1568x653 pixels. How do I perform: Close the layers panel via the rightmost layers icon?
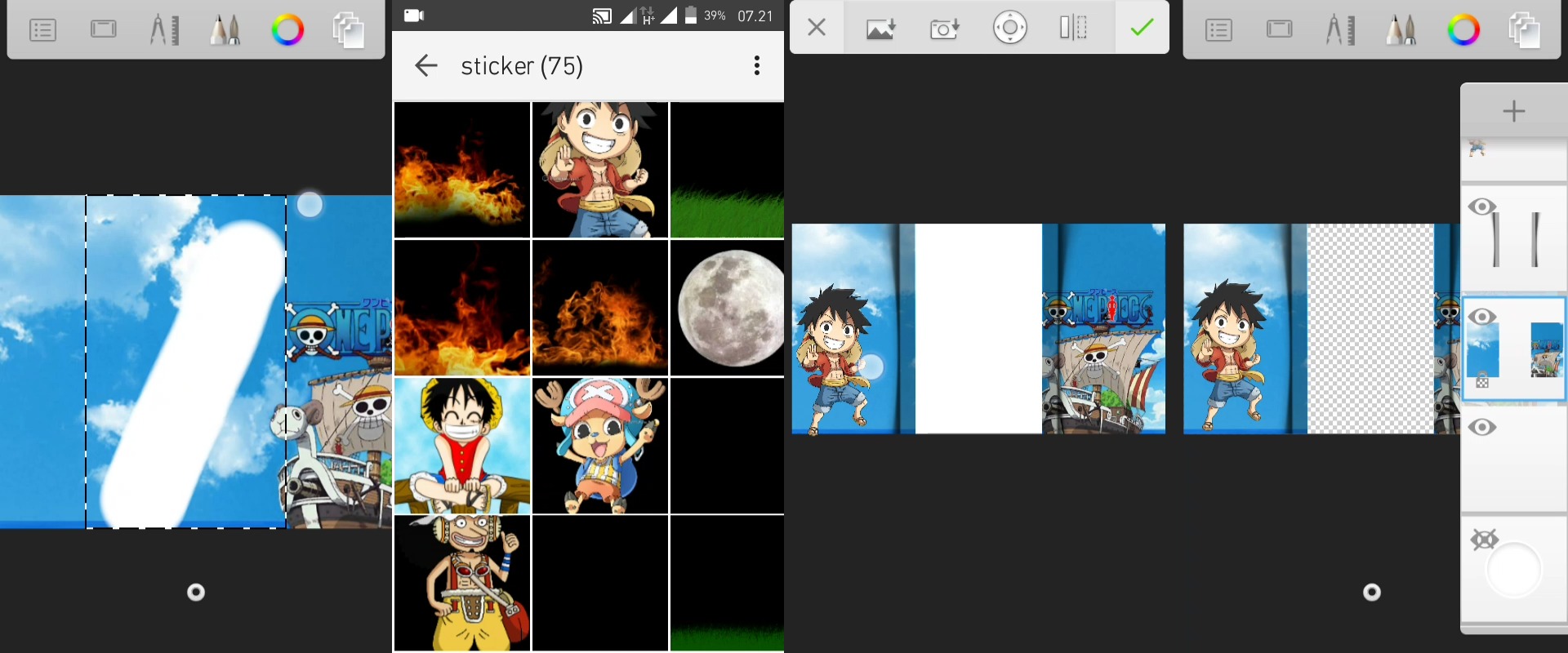coord(1525,30)
